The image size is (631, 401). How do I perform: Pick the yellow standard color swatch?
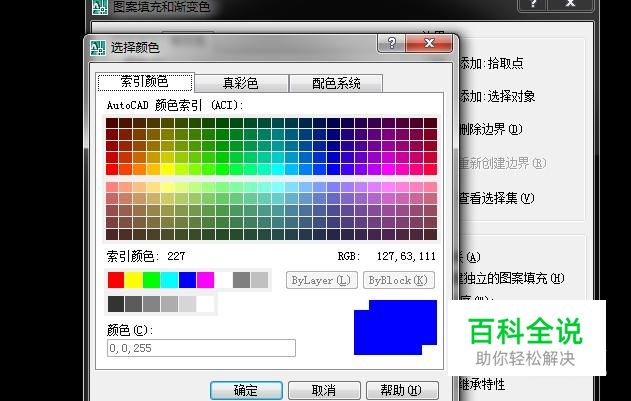pyautogui.click(x=134, y=280)
